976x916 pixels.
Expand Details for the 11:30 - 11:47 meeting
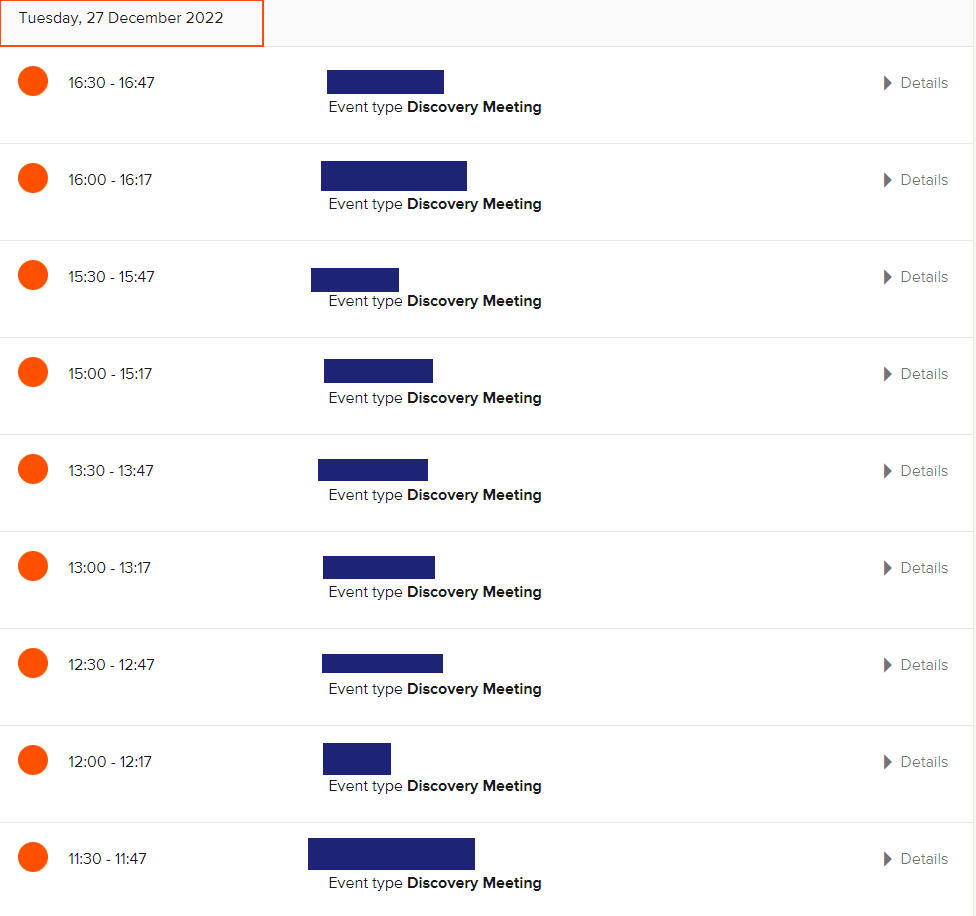916,859
